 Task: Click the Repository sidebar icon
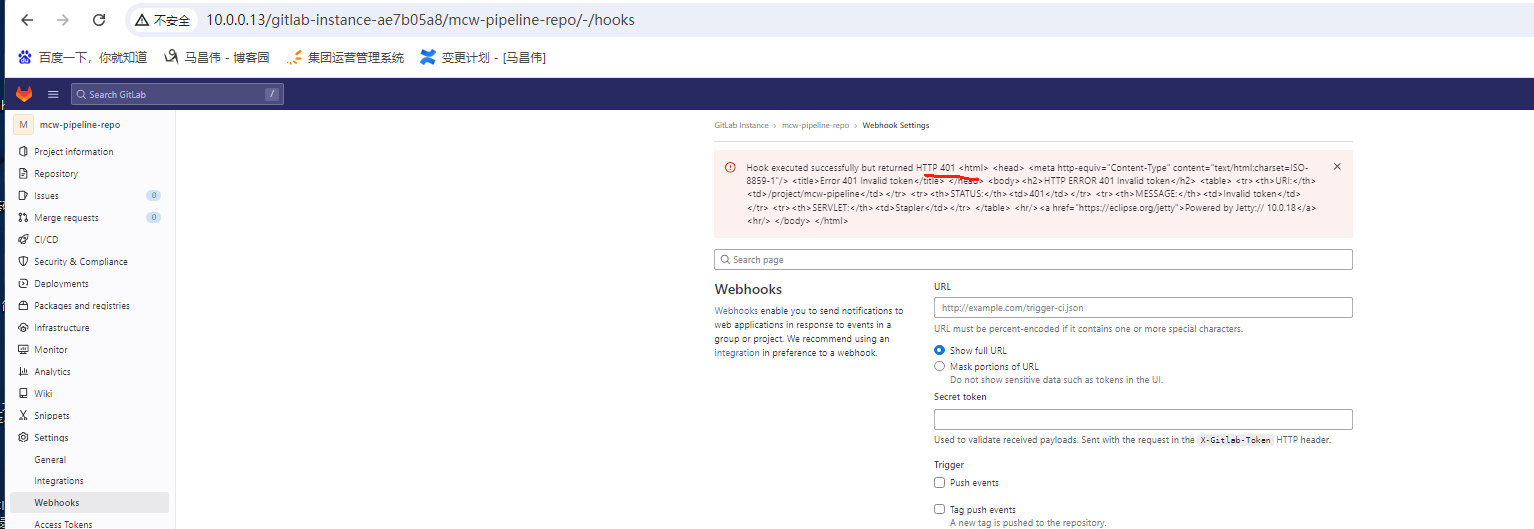pyautogui.click(x=23, y=174)
